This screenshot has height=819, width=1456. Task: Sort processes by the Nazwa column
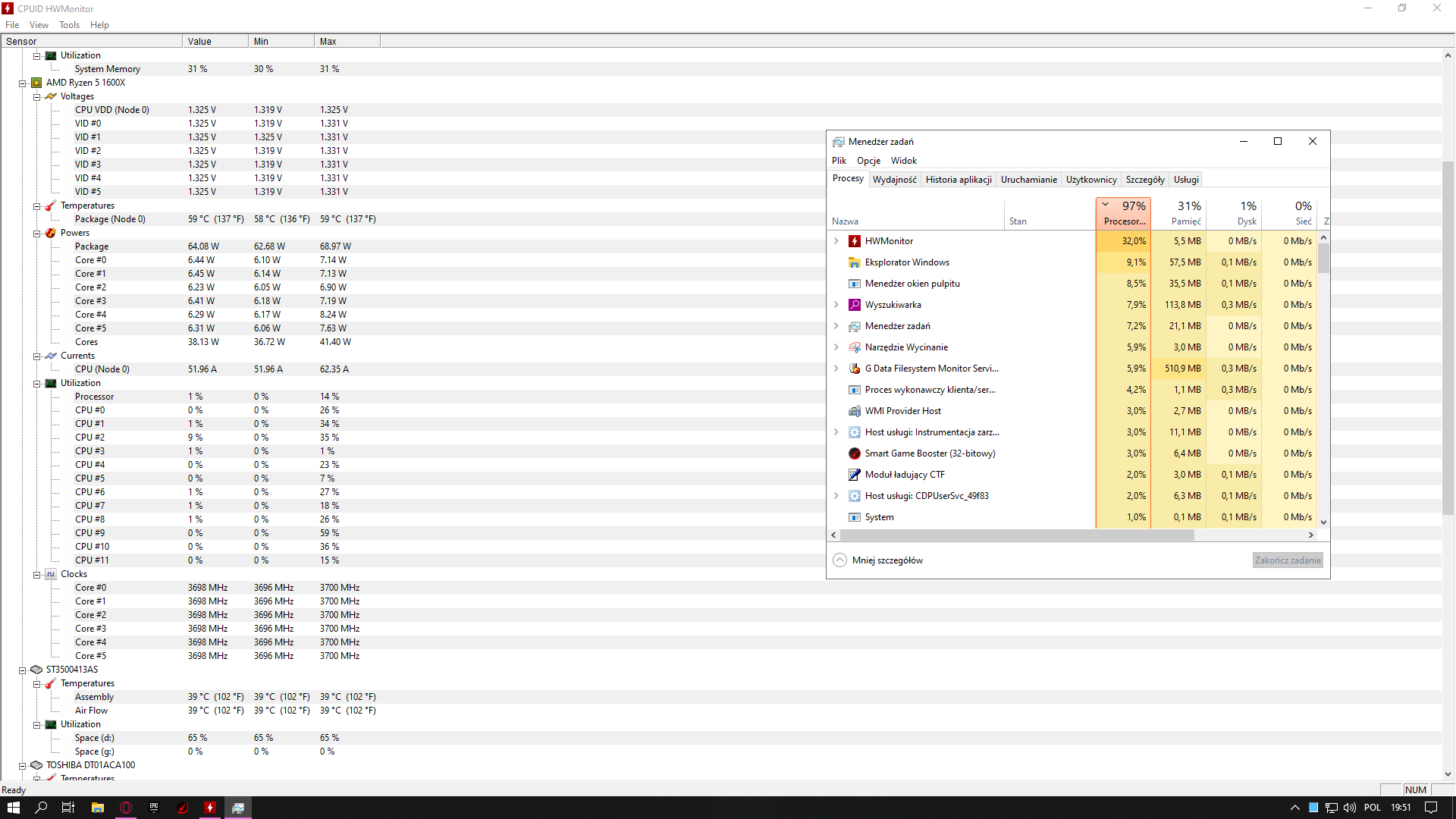[917, 213]
